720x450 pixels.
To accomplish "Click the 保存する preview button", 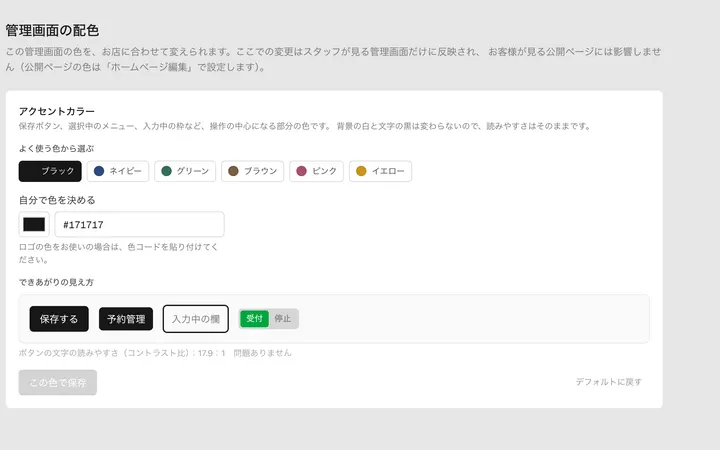I will click(59, 319).
